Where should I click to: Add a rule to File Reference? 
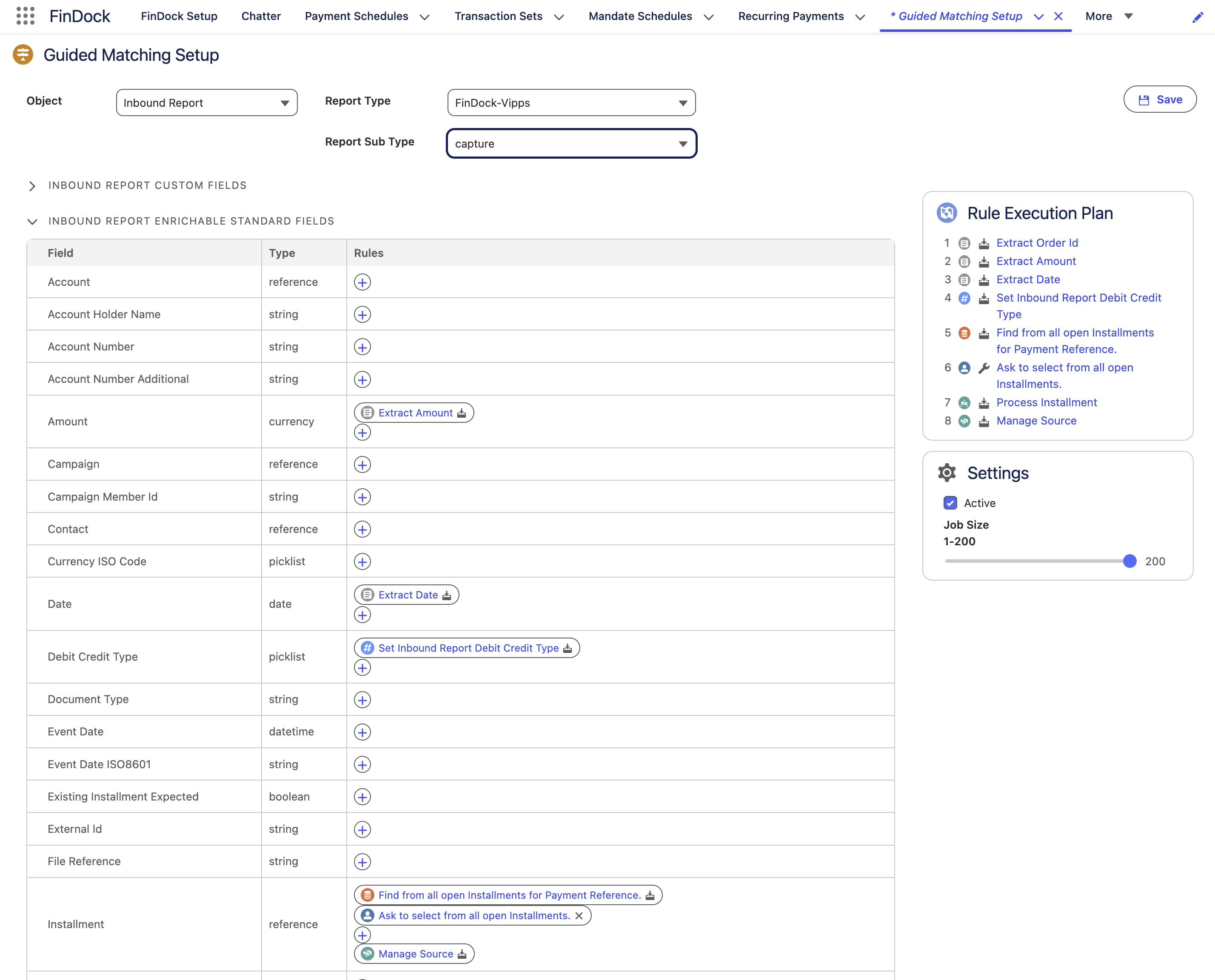tap(362, 862)
